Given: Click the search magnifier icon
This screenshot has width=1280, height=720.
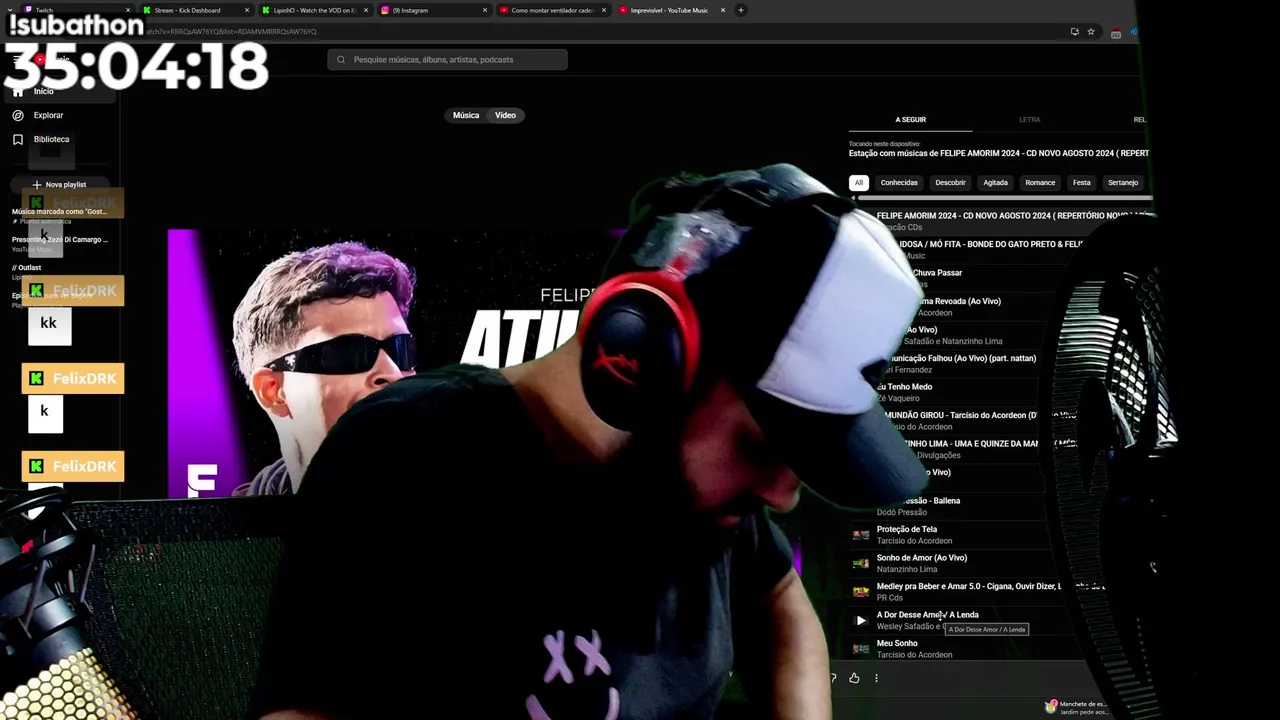Looking at the screenshot, I should coord(341,60).
